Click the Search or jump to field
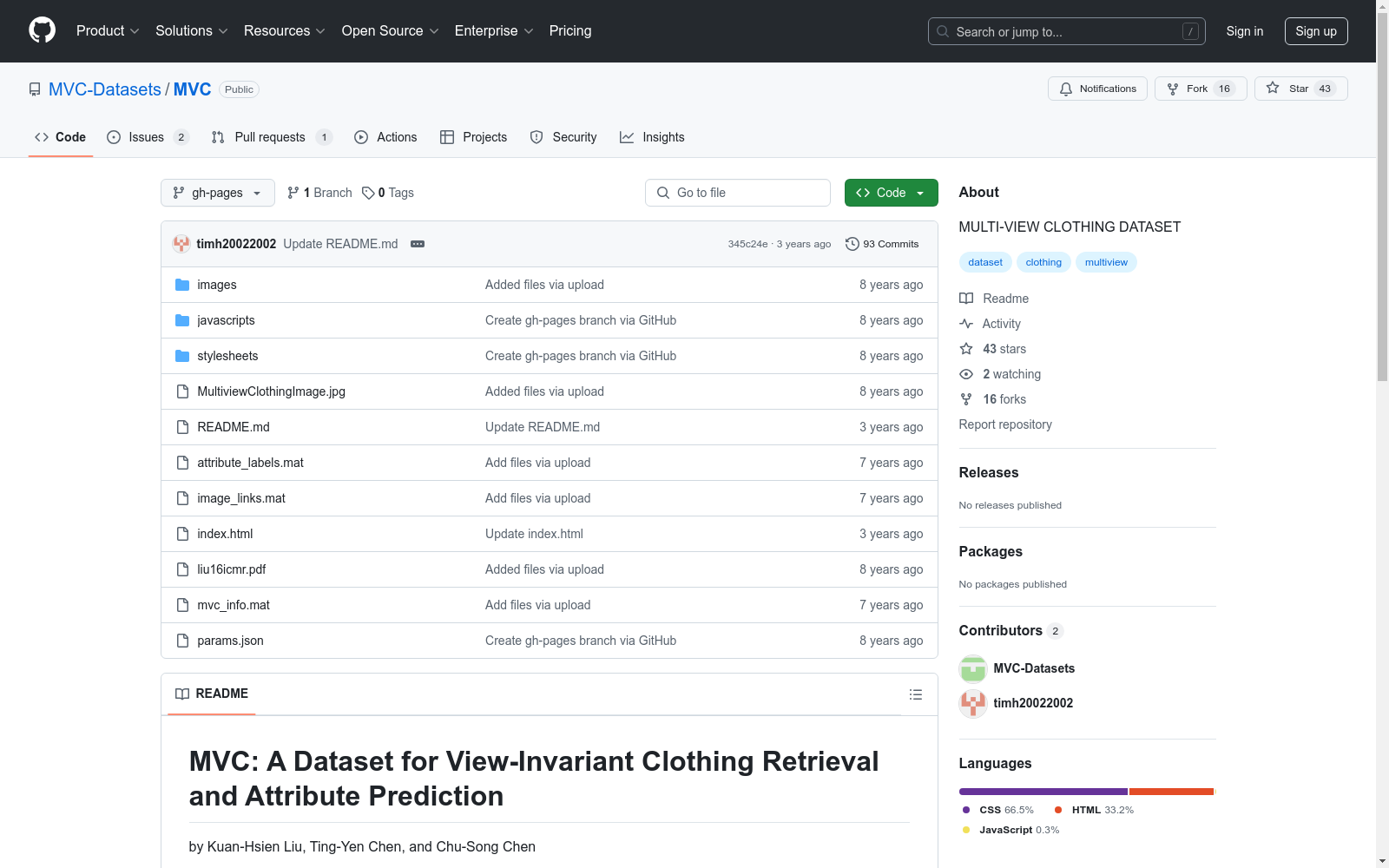The width and height of the screenshot is (1389, 868). tap(1067, 31)
